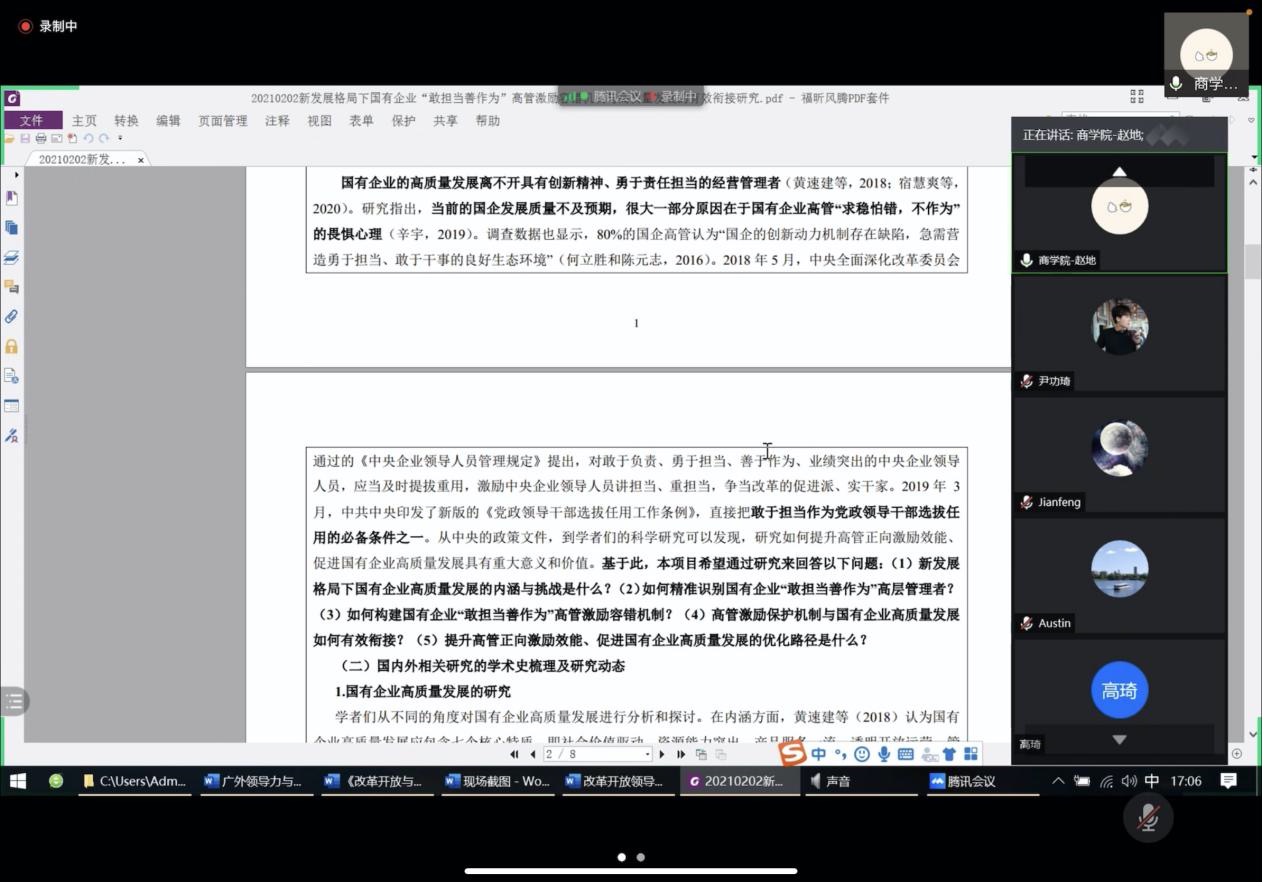
Task: Open the page number dropdown
Action: pos(648,755)
